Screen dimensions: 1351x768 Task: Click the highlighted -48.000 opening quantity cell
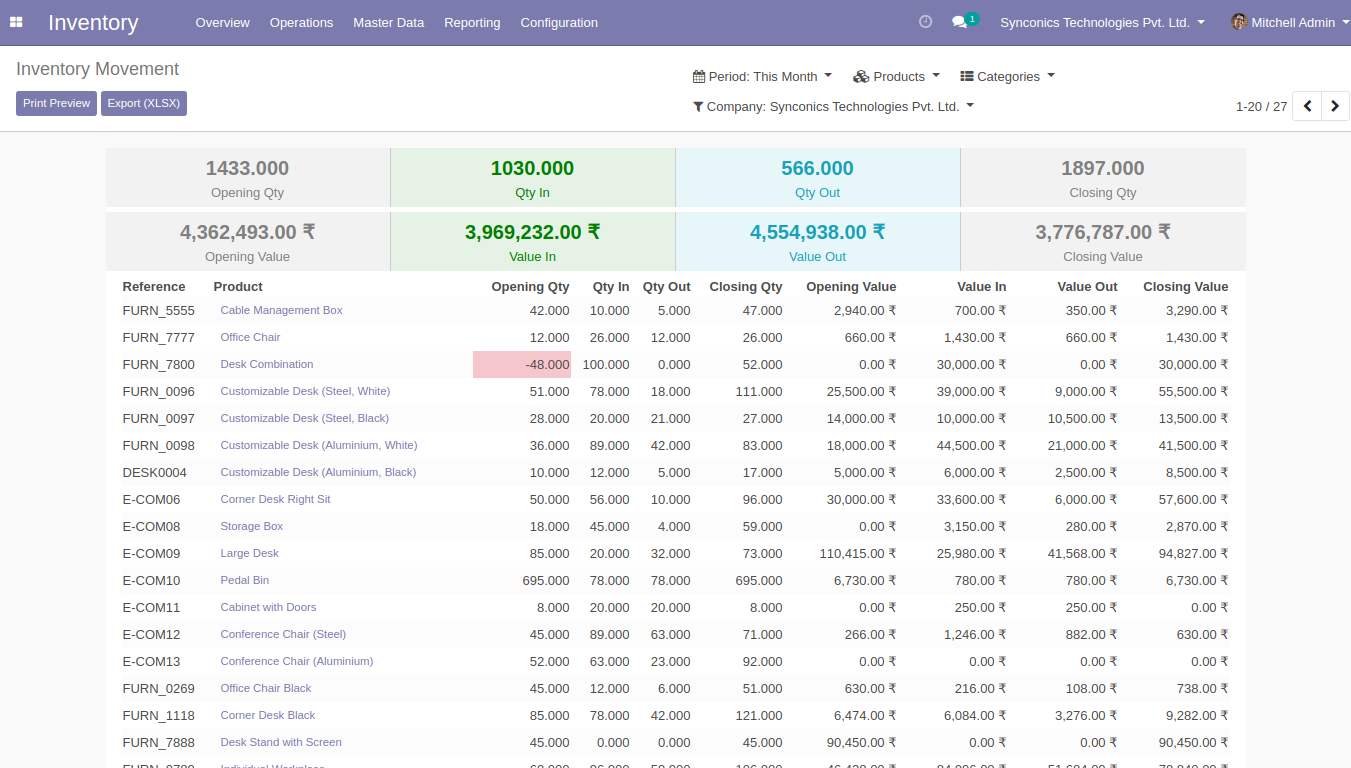(x=522, y=365)
